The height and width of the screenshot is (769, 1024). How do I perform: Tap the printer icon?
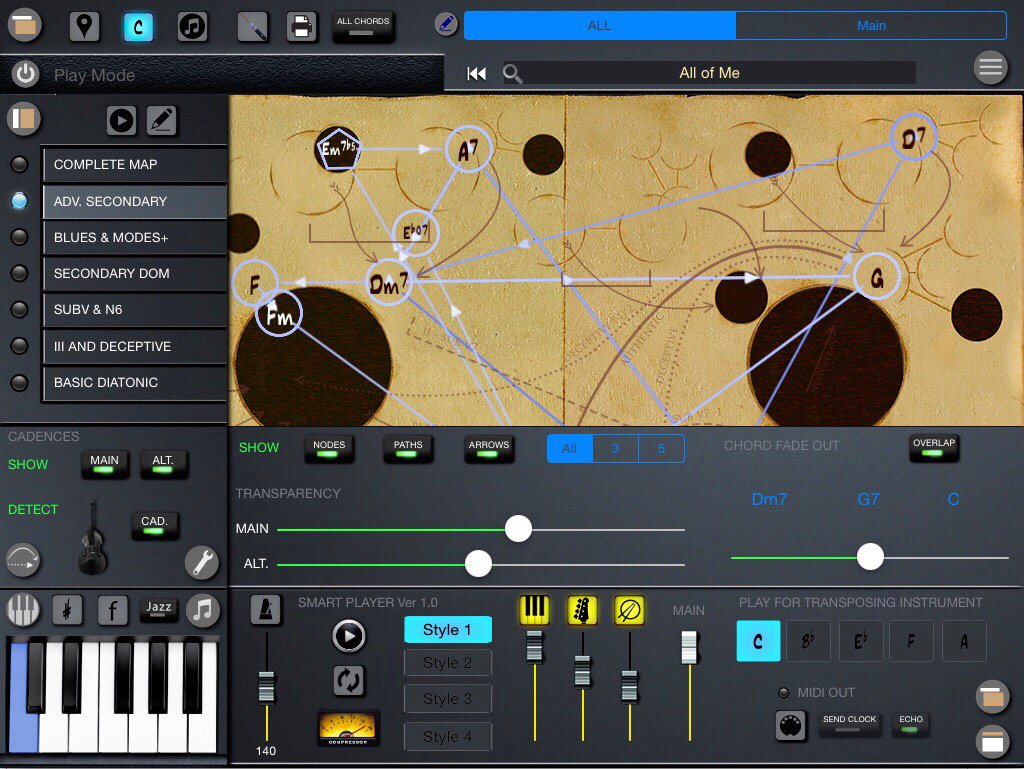point(302,27)
